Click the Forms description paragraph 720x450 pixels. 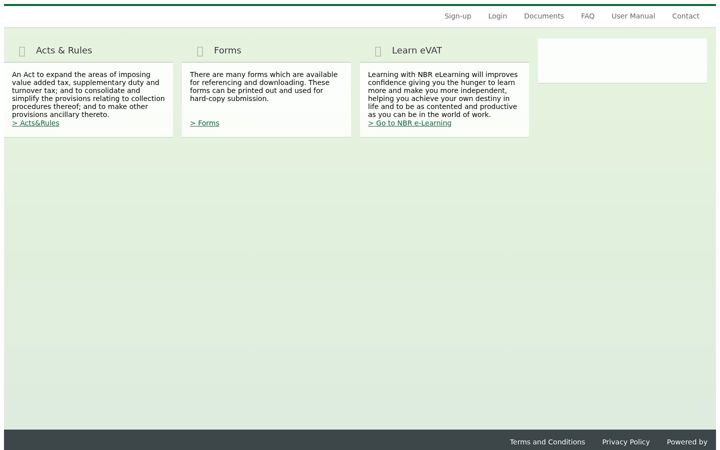pos(264,86)
